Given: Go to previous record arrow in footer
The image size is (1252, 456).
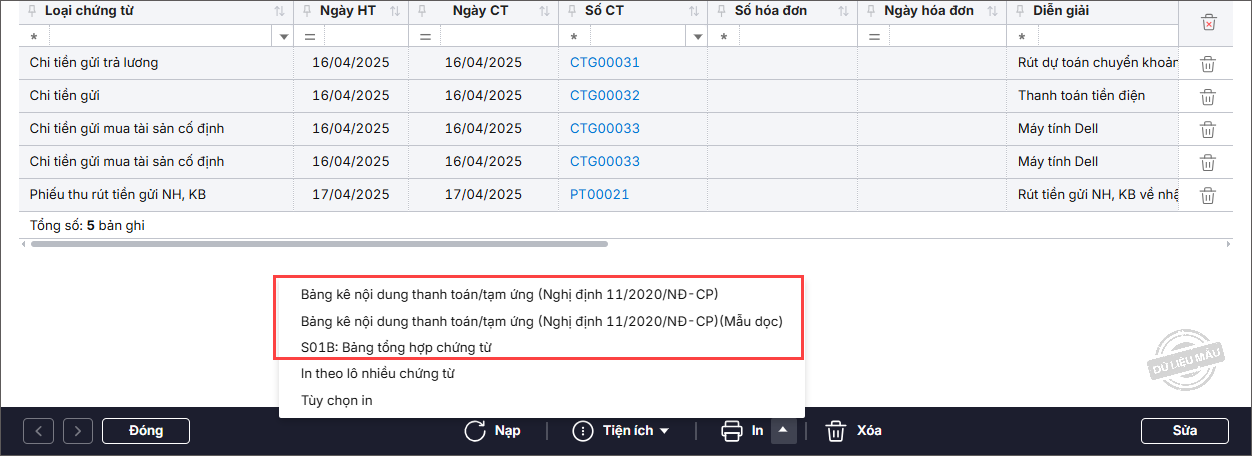Looking at the screenshot, I should [x=38, y=431].
